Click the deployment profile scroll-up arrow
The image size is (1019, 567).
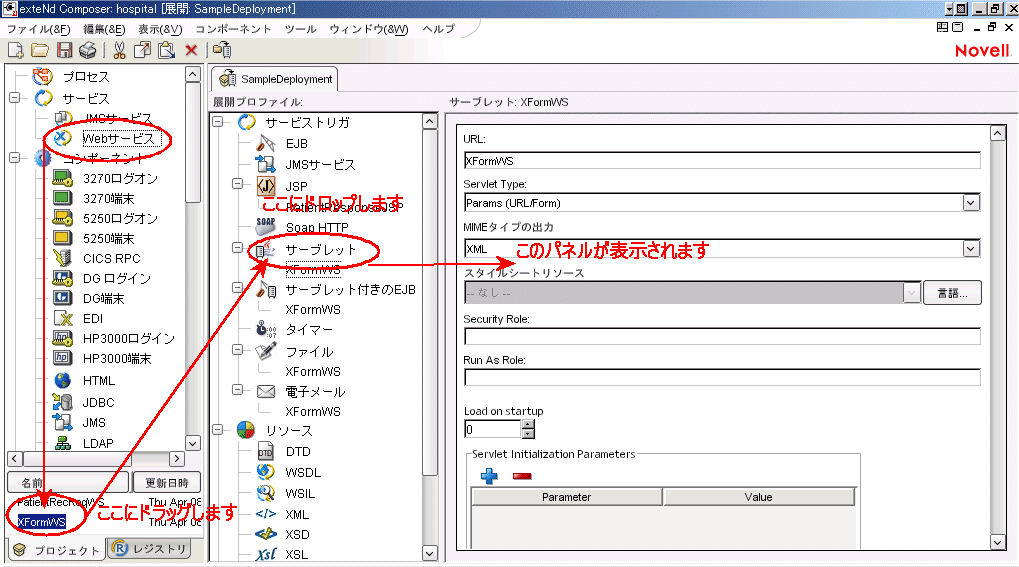coord(430,122)
